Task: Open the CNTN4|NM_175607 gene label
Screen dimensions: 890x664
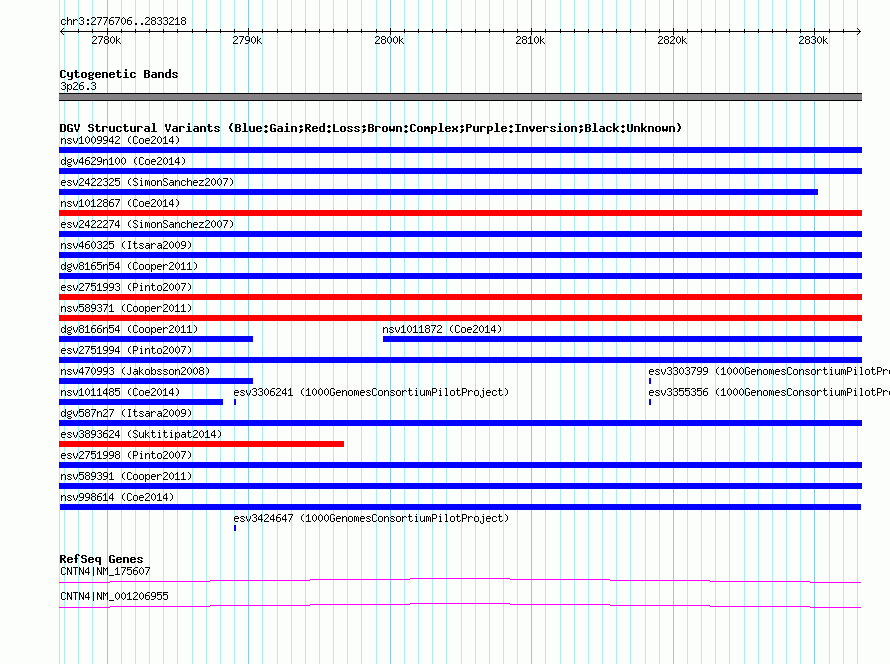Action: click(105, 571)
